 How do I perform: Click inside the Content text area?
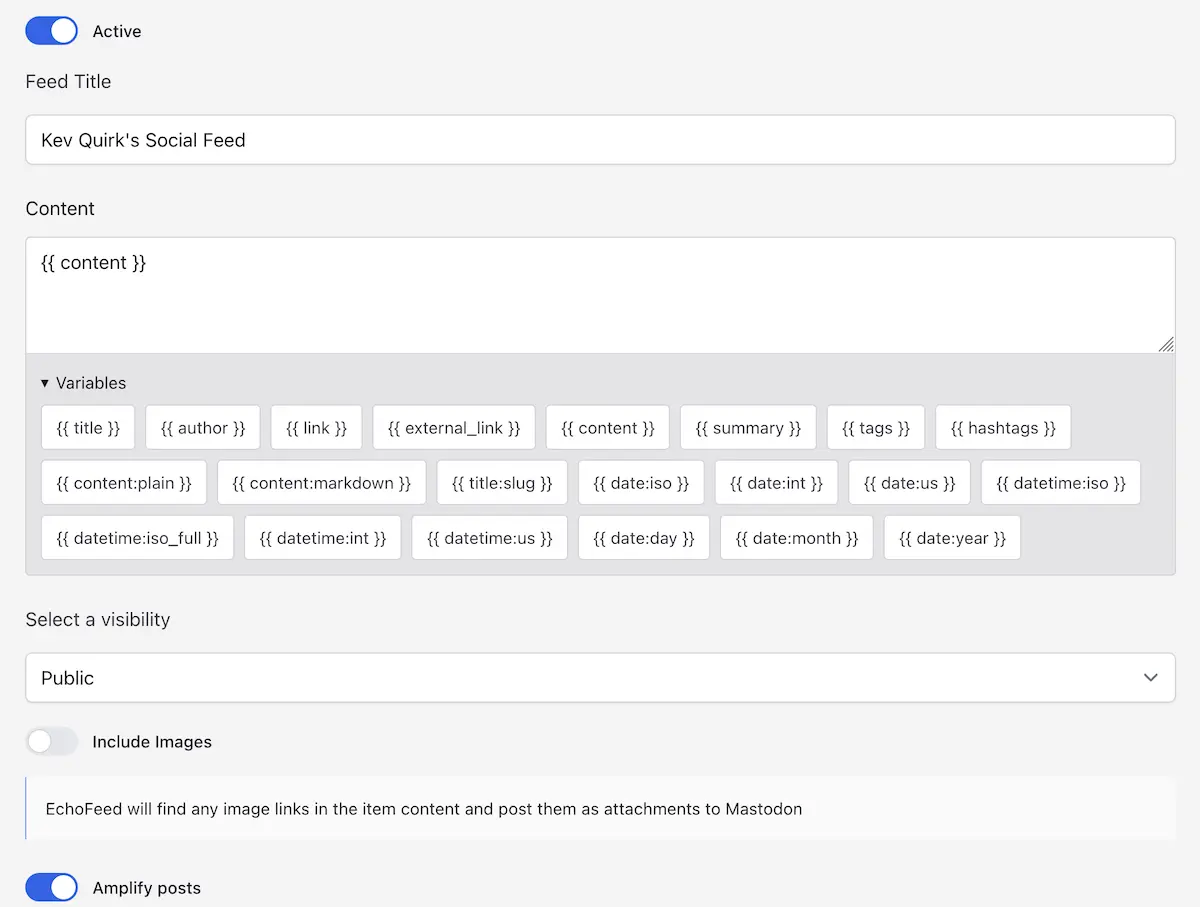click(600, 295)
